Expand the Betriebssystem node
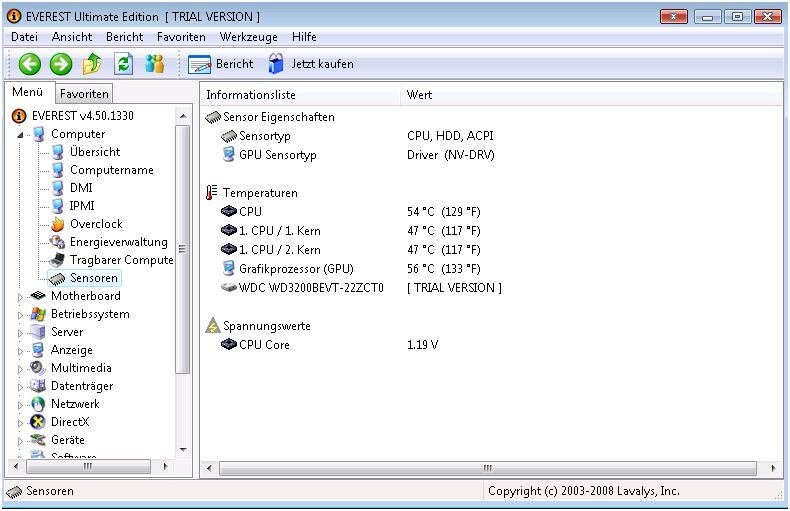This screenshot has height=511, width=790. coord(20,315)
